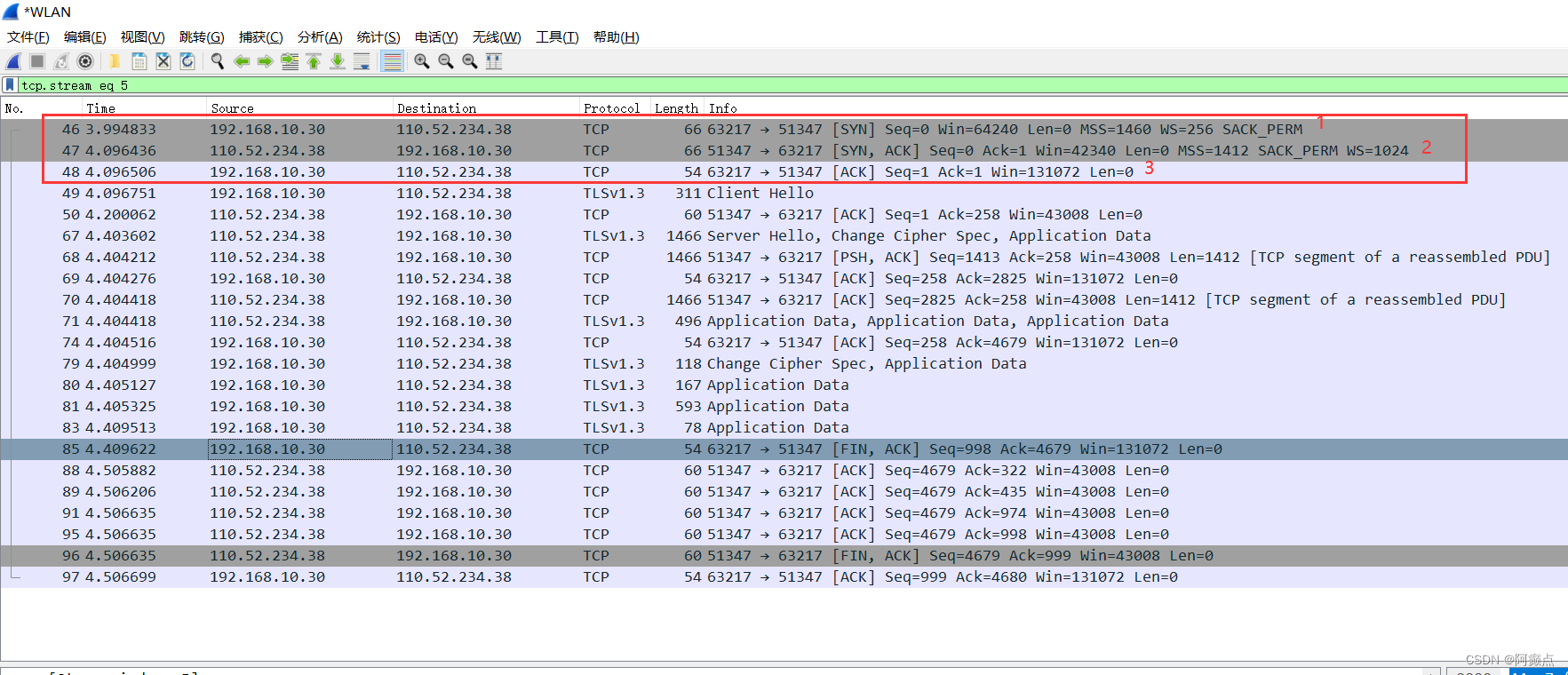The image size is (1568, 675).
Task: Restart the current capture
Action: [x=61, y=61]
